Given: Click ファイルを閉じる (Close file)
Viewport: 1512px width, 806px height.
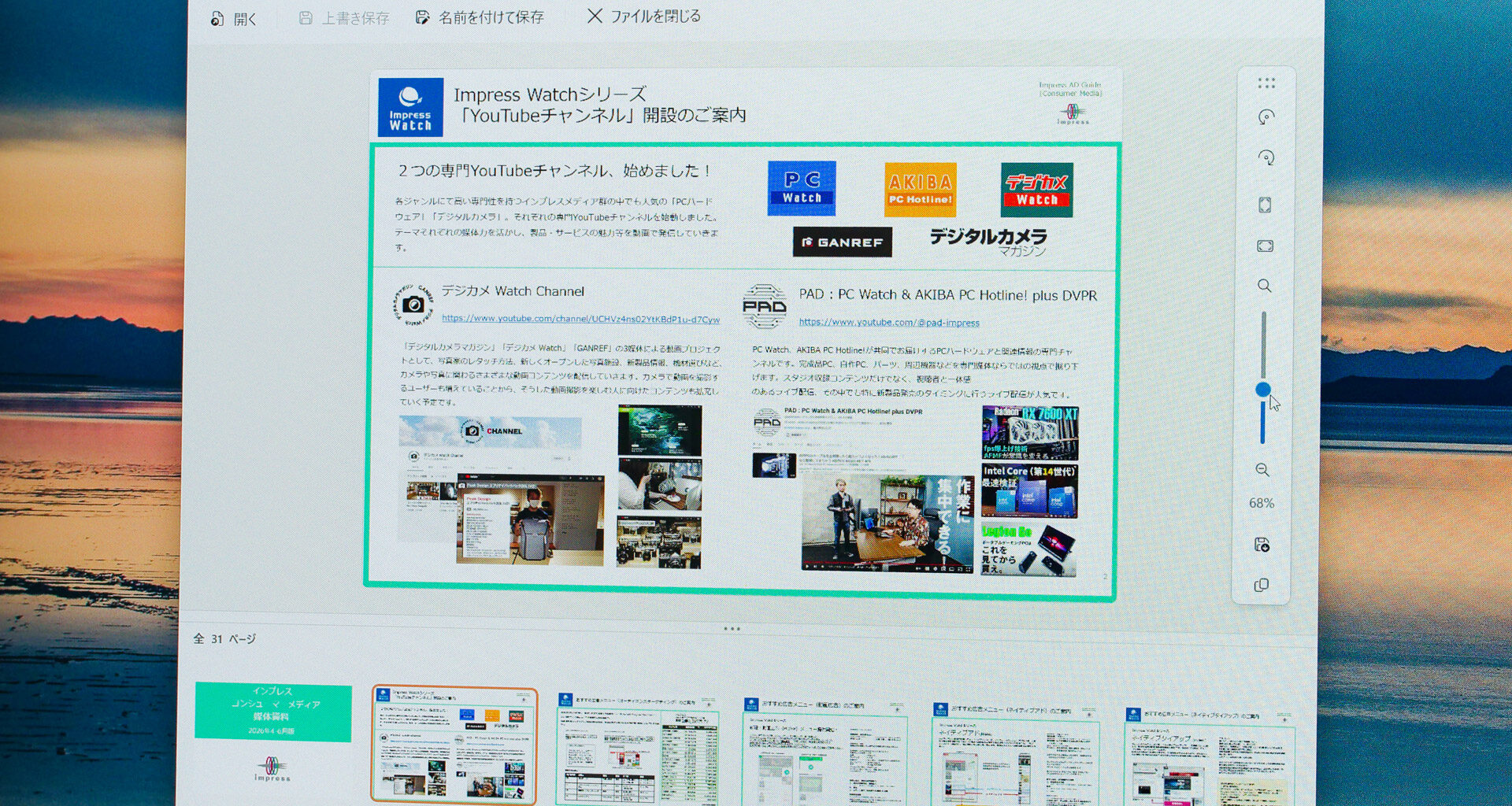Looking at the screenshot, I should [644, 17].
